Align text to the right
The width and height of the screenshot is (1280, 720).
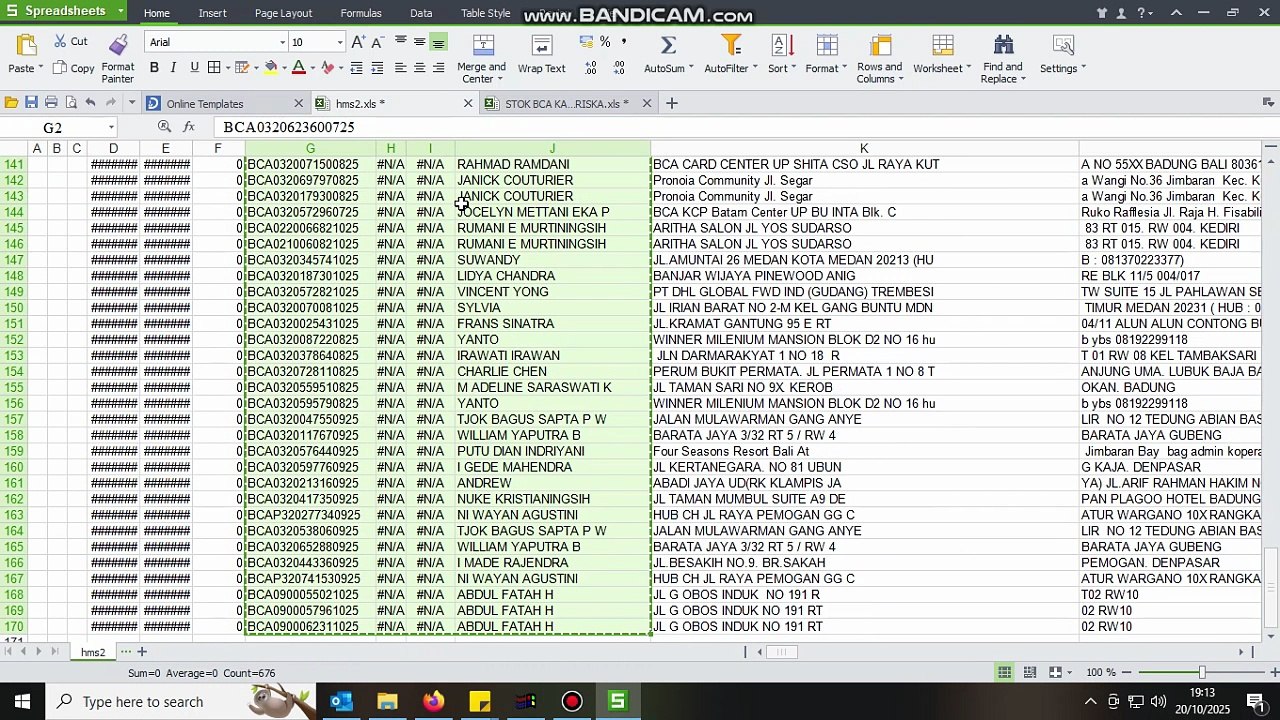pyautogui.click(x=438, y=68)
